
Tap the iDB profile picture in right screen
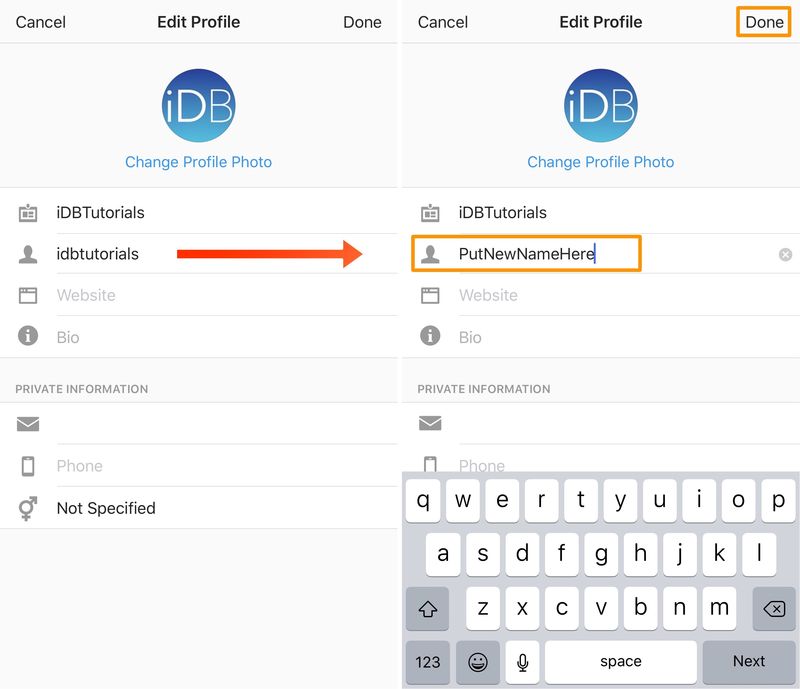[601, 106]
